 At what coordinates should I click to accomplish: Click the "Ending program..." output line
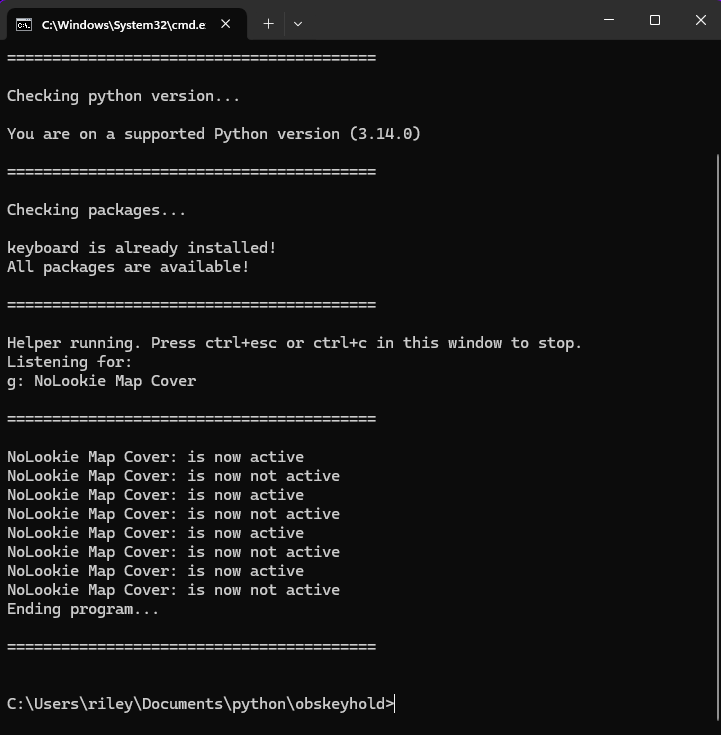pos(83,609)
